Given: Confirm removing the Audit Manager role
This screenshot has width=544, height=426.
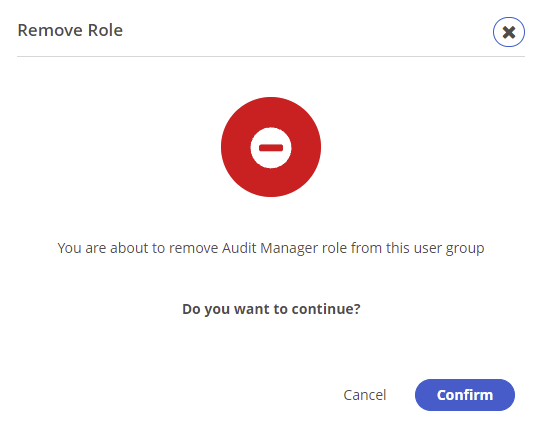Looking at the screenshot, I should (x=465, y=395).
